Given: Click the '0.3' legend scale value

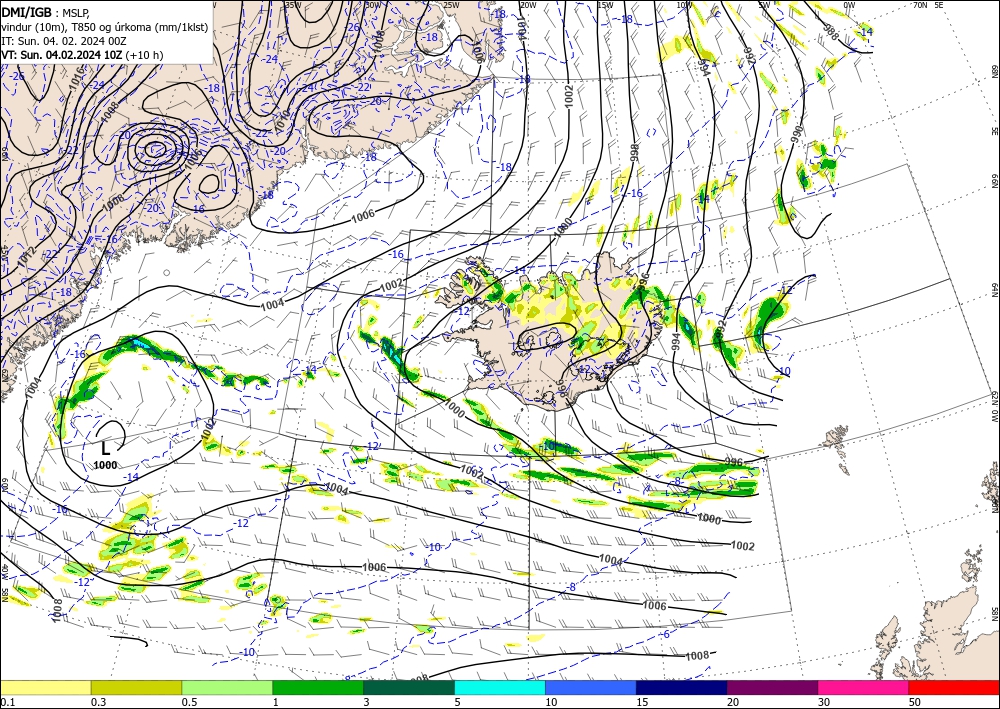Looking at the screenshot, I should (x=98, y=702).
